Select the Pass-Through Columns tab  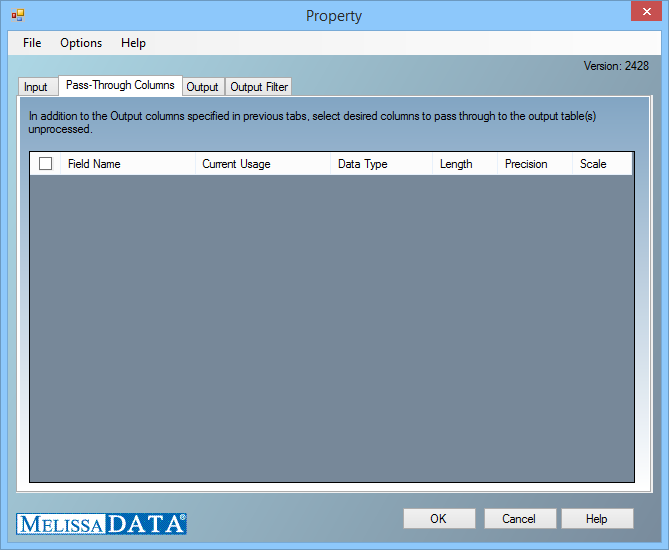120,86
